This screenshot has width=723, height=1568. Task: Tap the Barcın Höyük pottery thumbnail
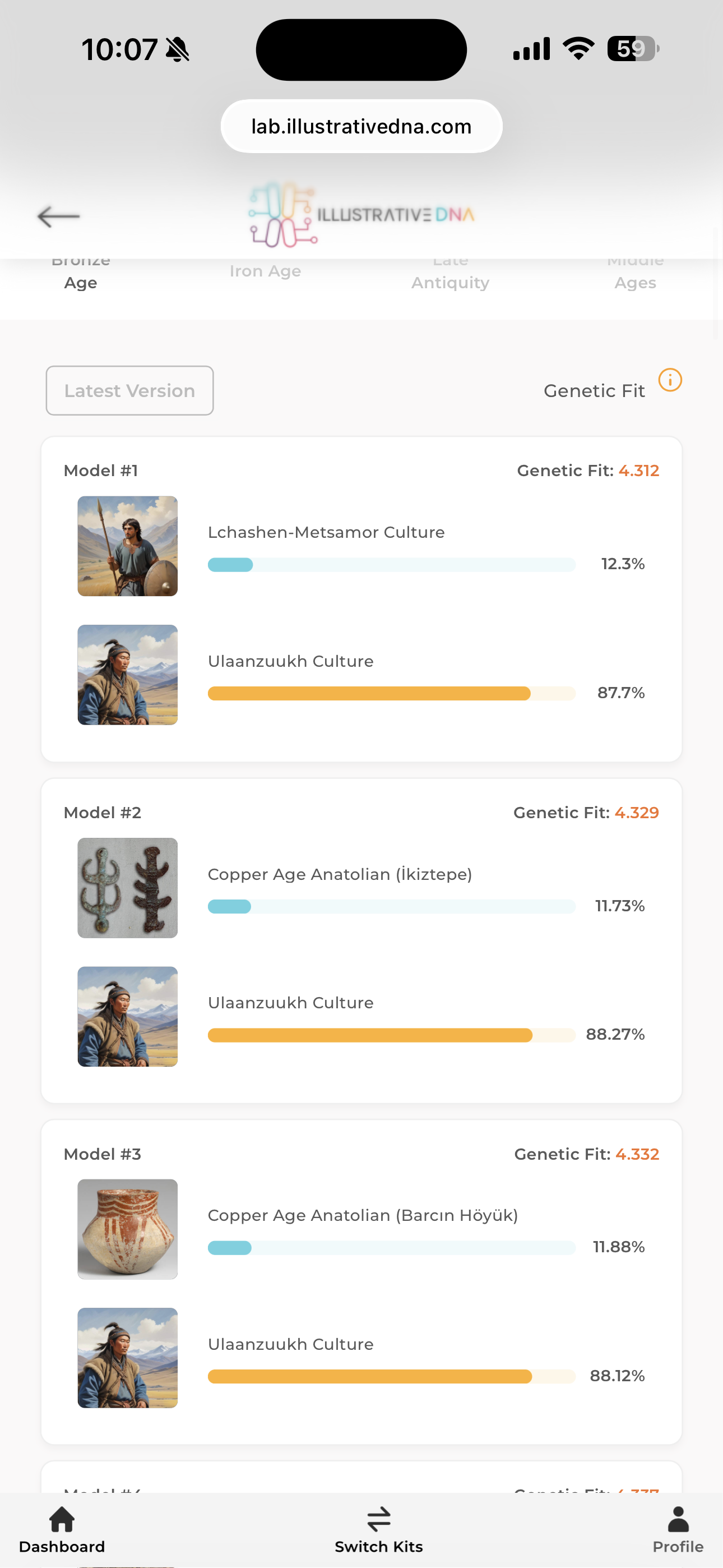(128, 1229)
